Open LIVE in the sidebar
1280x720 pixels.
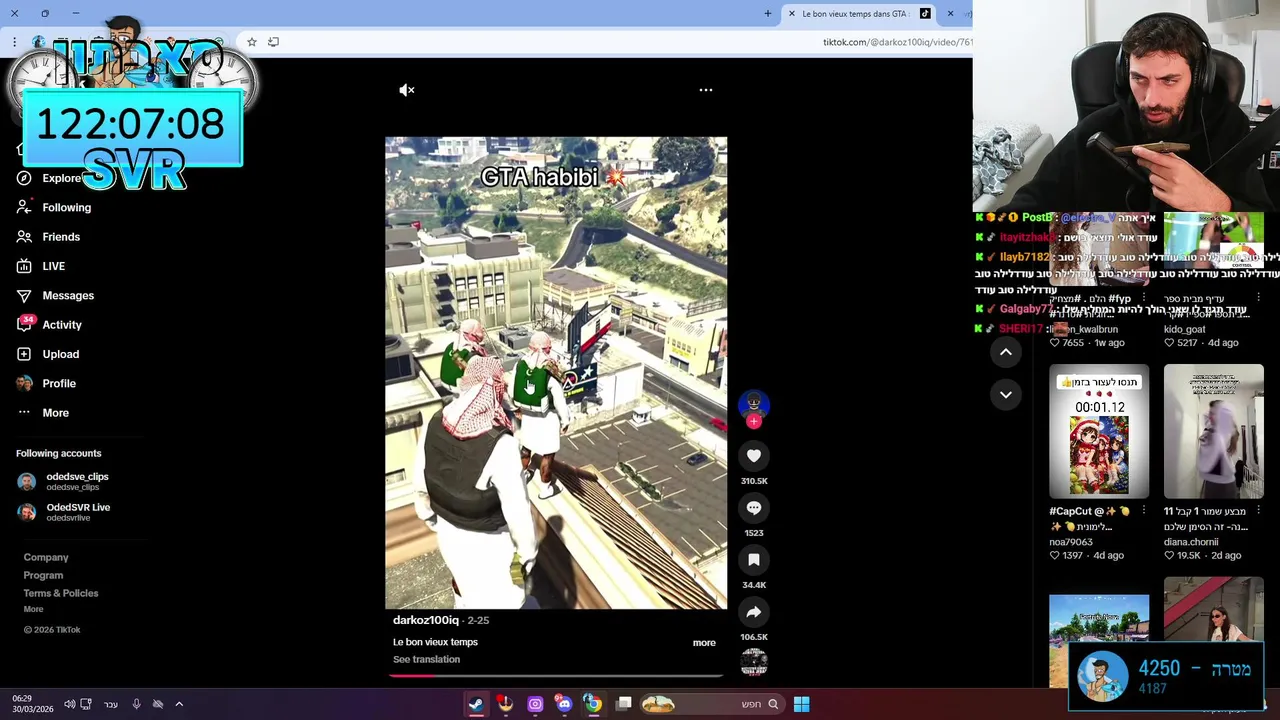(x=53, y=267)
